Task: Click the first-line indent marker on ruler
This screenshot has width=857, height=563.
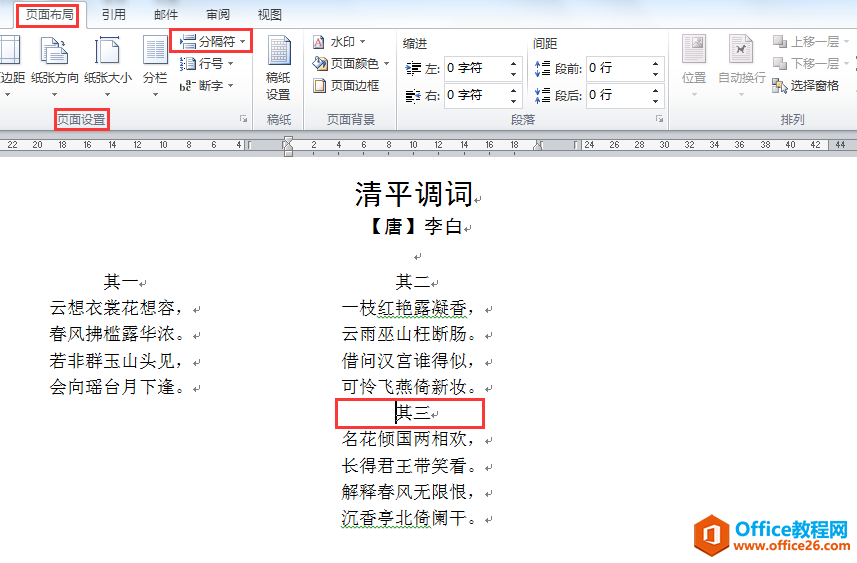Action: (287, 141)
